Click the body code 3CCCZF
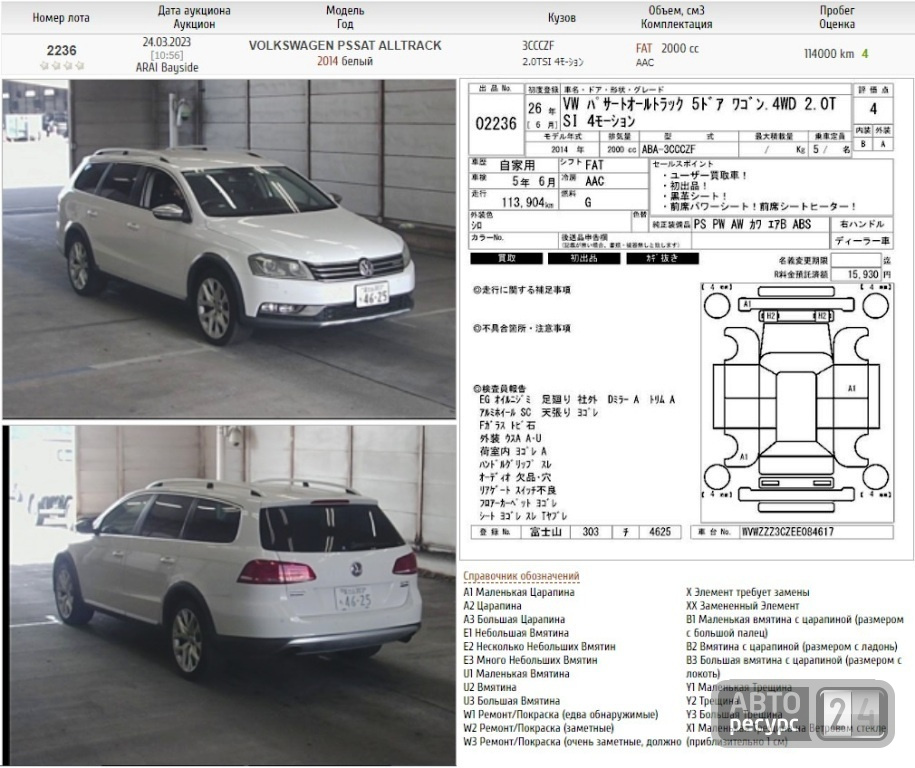Image resolution: width=915 pixels, height=768 pixels. pos(538,46)
